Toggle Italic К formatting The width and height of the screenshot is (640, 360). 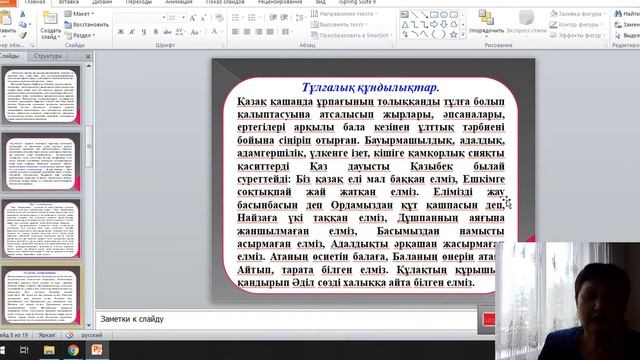(132, 31)
